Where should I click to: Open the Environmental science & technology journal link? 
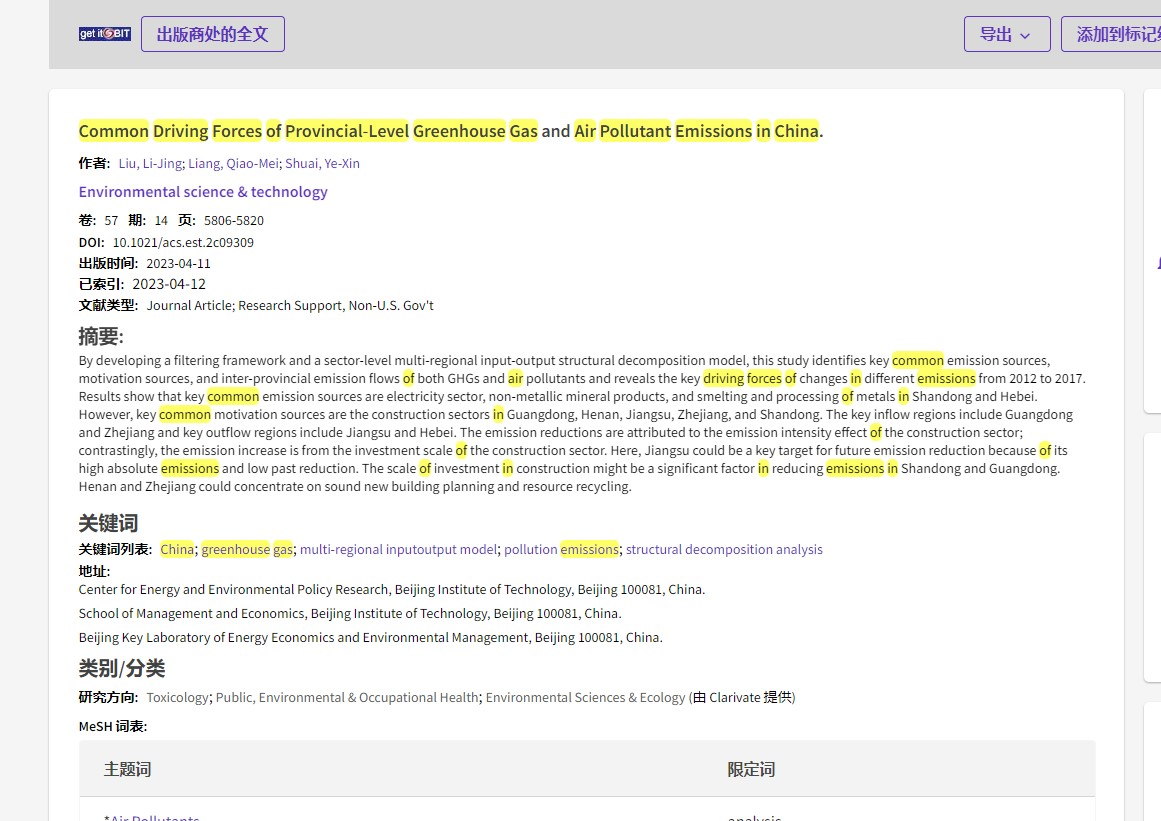pos(203,192)
